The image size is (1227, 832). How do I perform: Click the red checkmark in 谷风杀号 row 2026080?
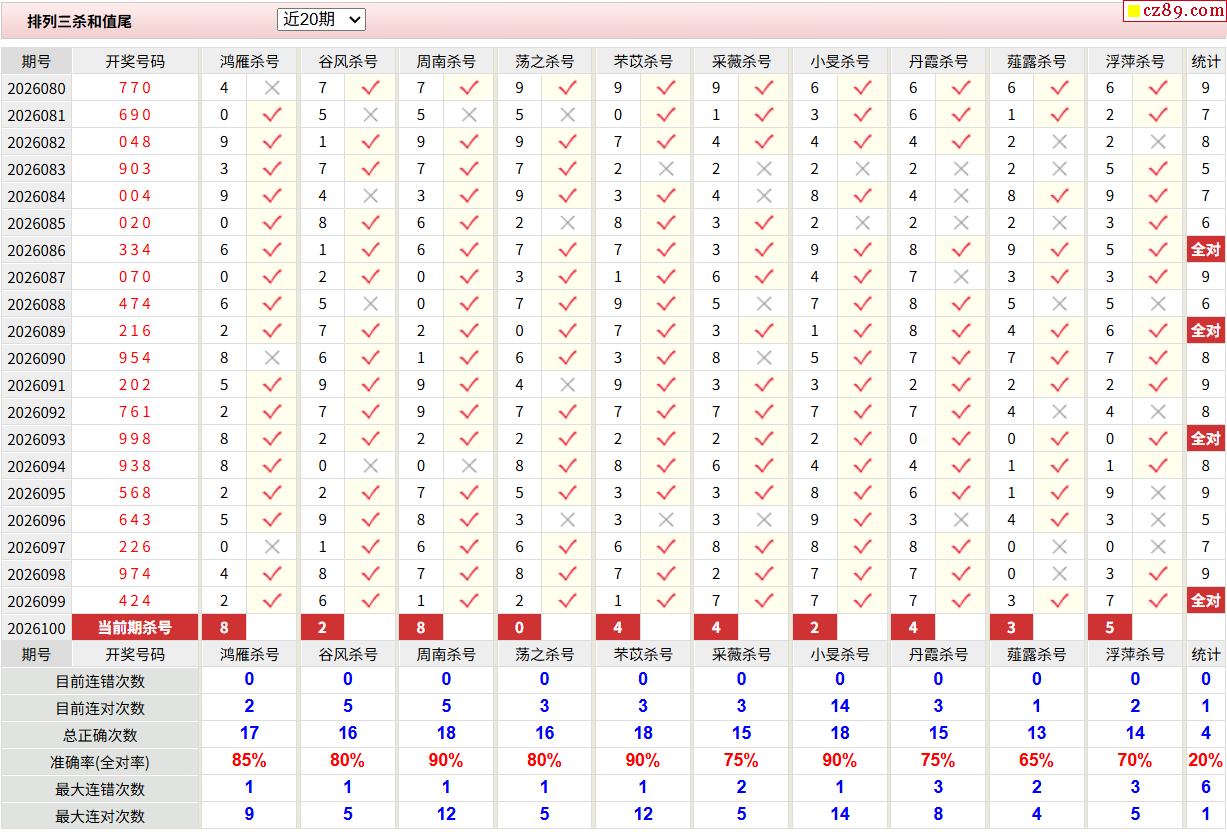(370, 88)
